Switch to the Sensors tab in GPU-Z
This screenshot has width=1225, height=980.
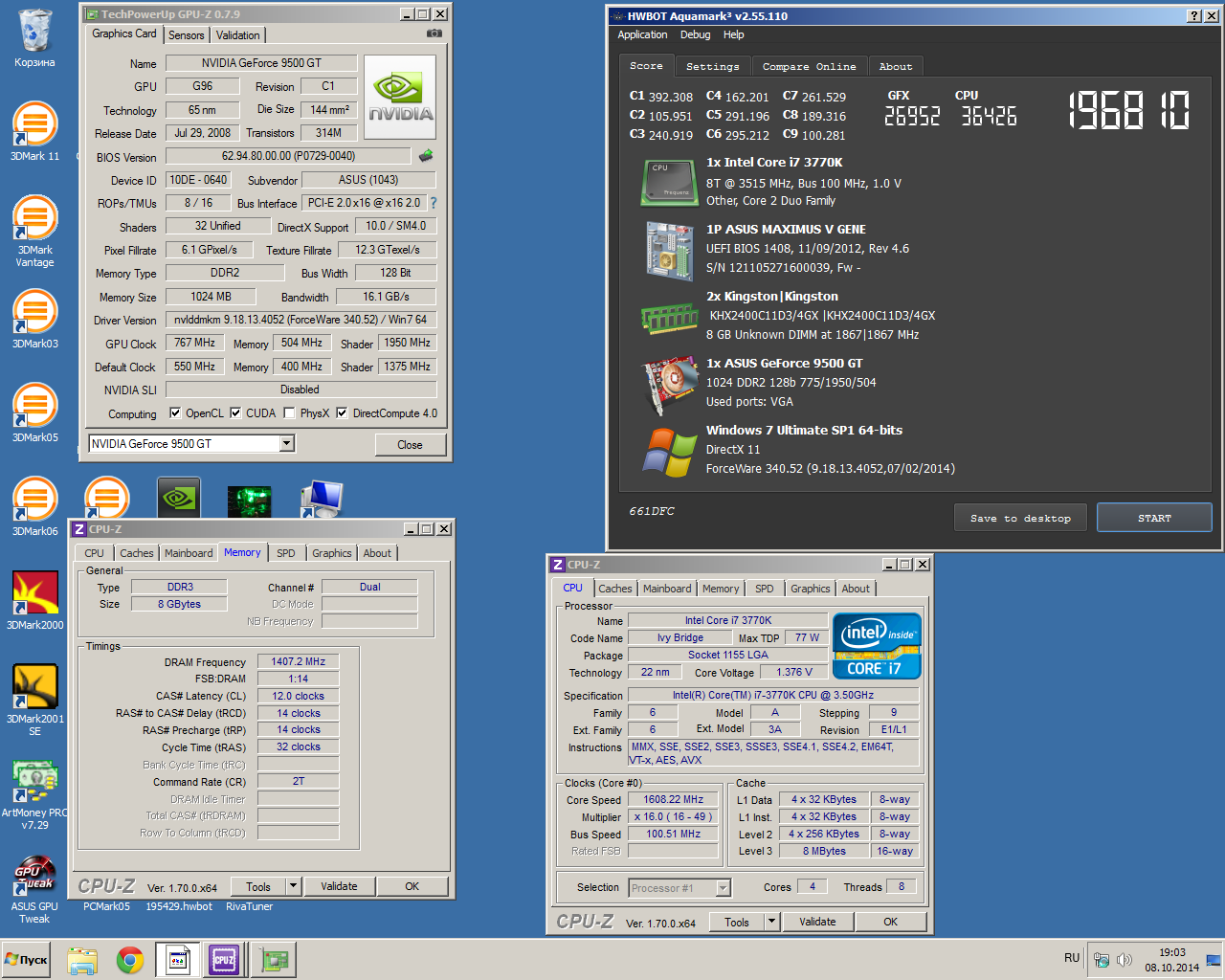[x=187, y=34]
